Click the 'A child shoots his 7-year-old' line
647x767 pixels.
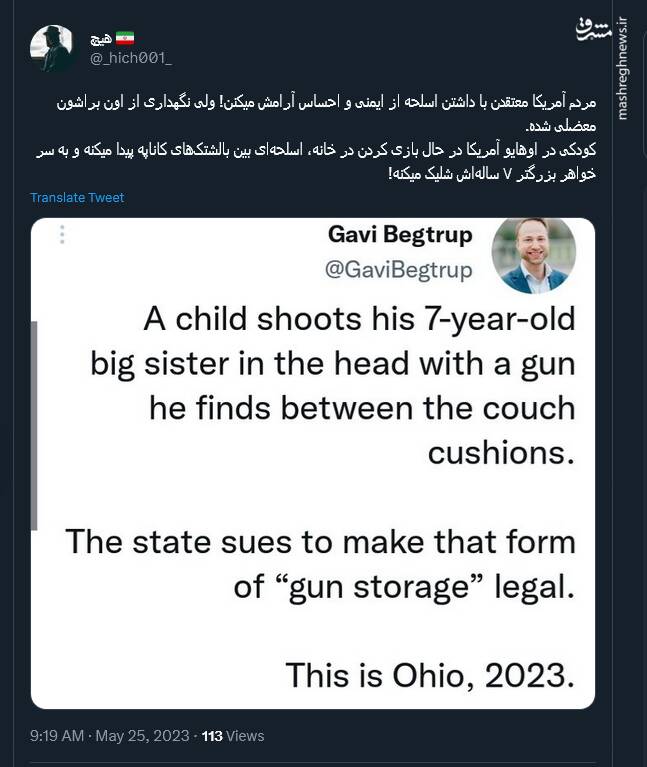click(x=359, y=318)
